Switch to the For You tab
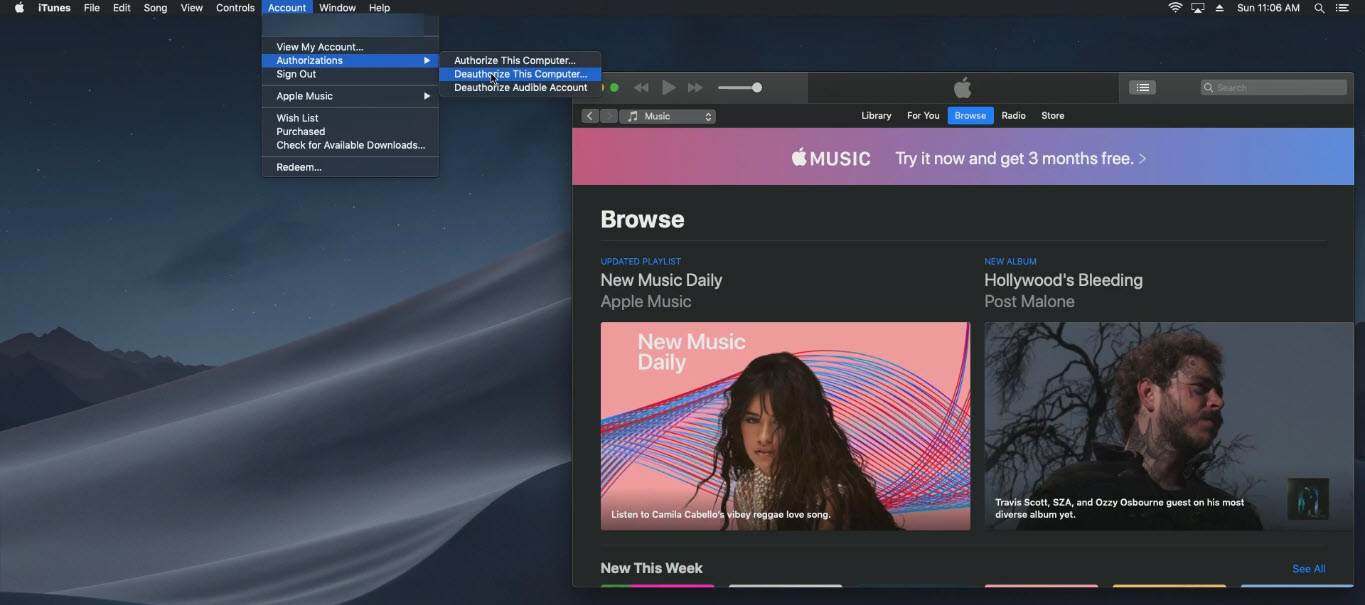1365x605 pixels. pyautogui.click(x=923, y=116)
